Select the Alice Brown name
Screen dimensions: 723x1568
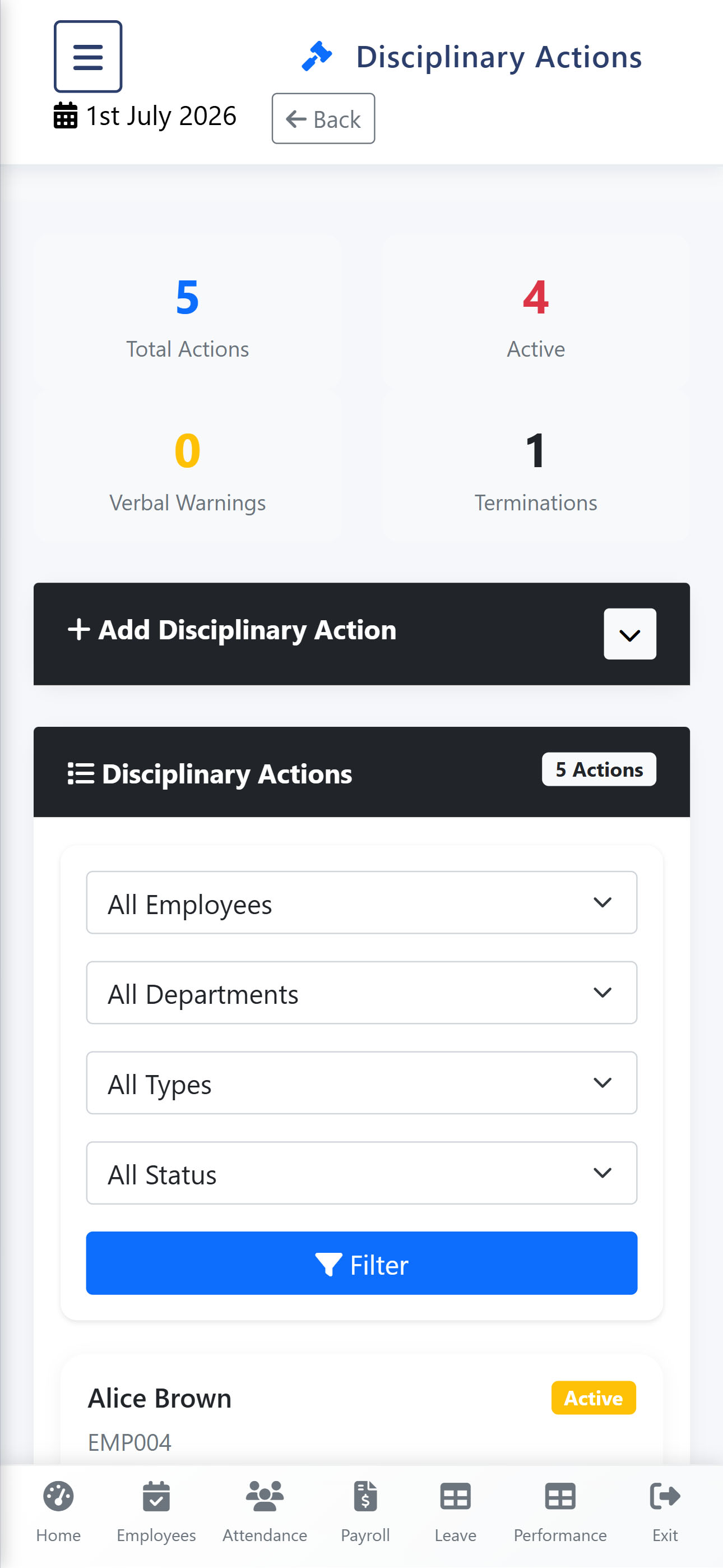pos(159,1398)
